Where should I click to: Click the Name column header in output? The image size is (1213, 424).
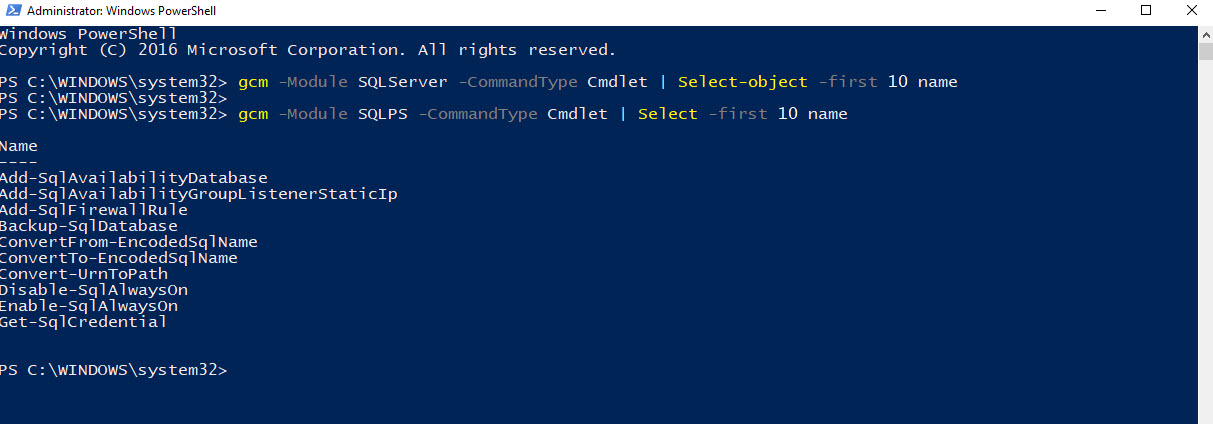point(19,146)
